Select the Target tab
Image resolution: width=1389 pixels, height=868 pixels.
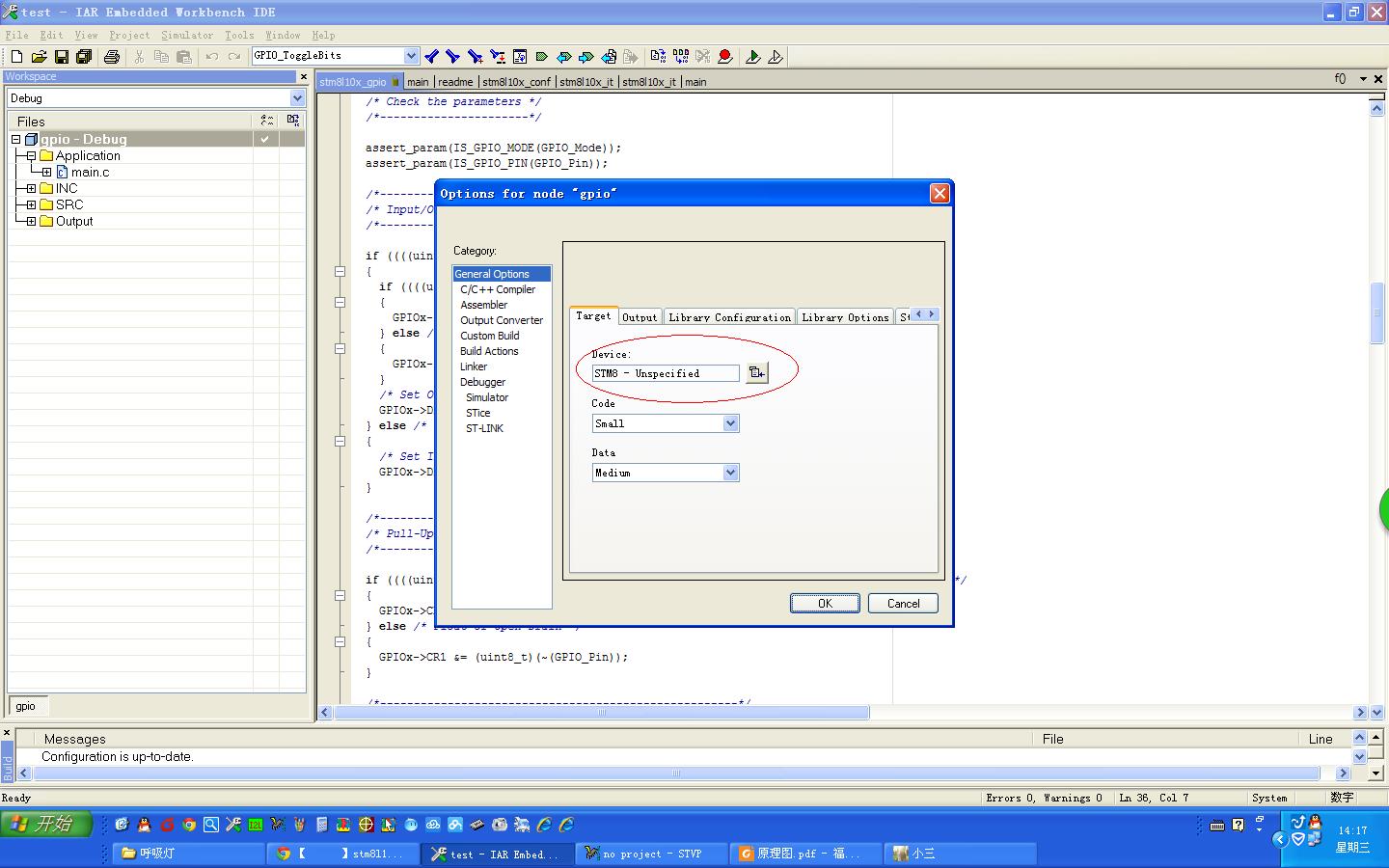click(593, 315)
